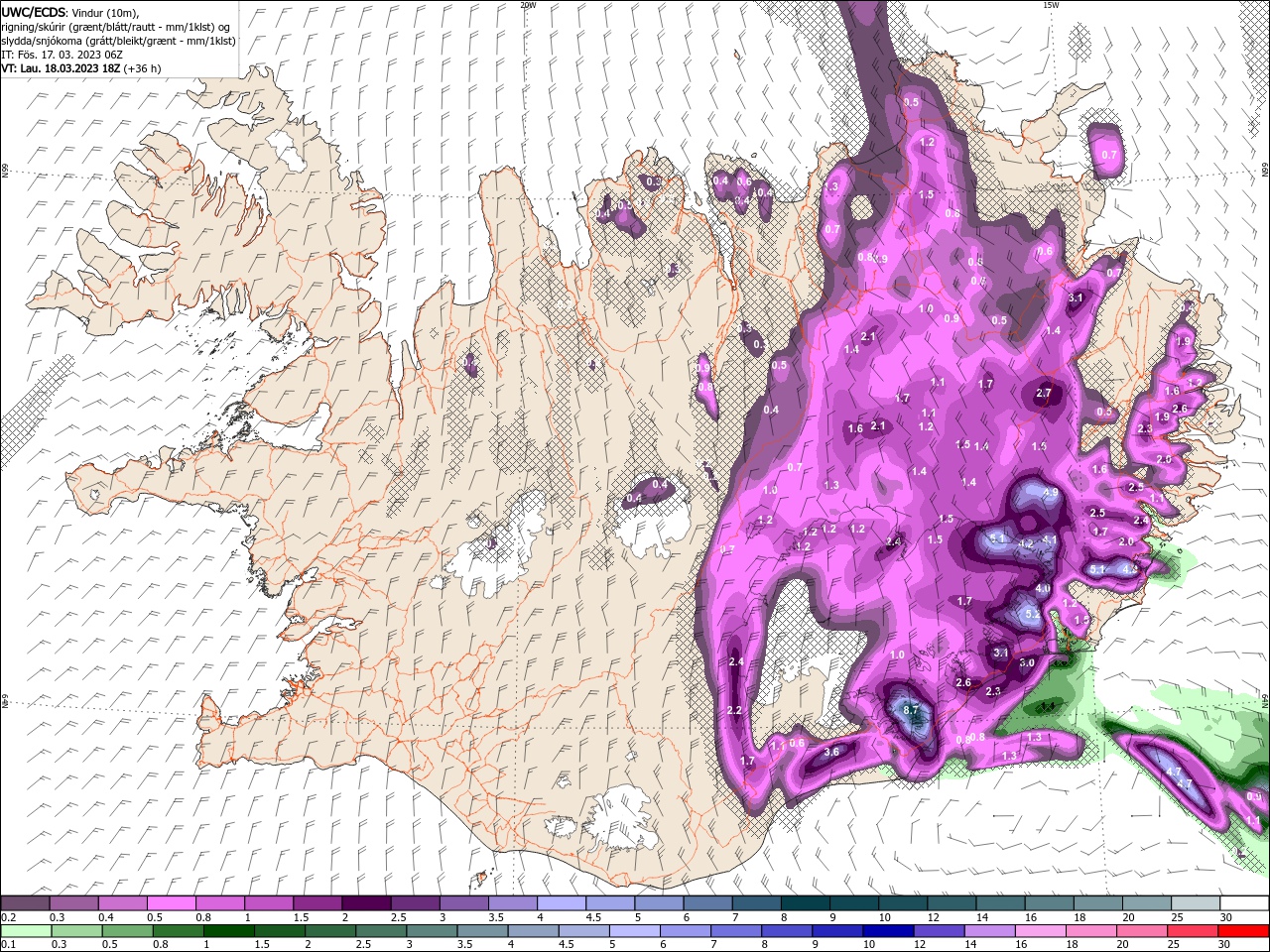Viewport: 1270px width, 952px height.
Task: Click the 12 label in upper legend row
Action: pos(933,917)
